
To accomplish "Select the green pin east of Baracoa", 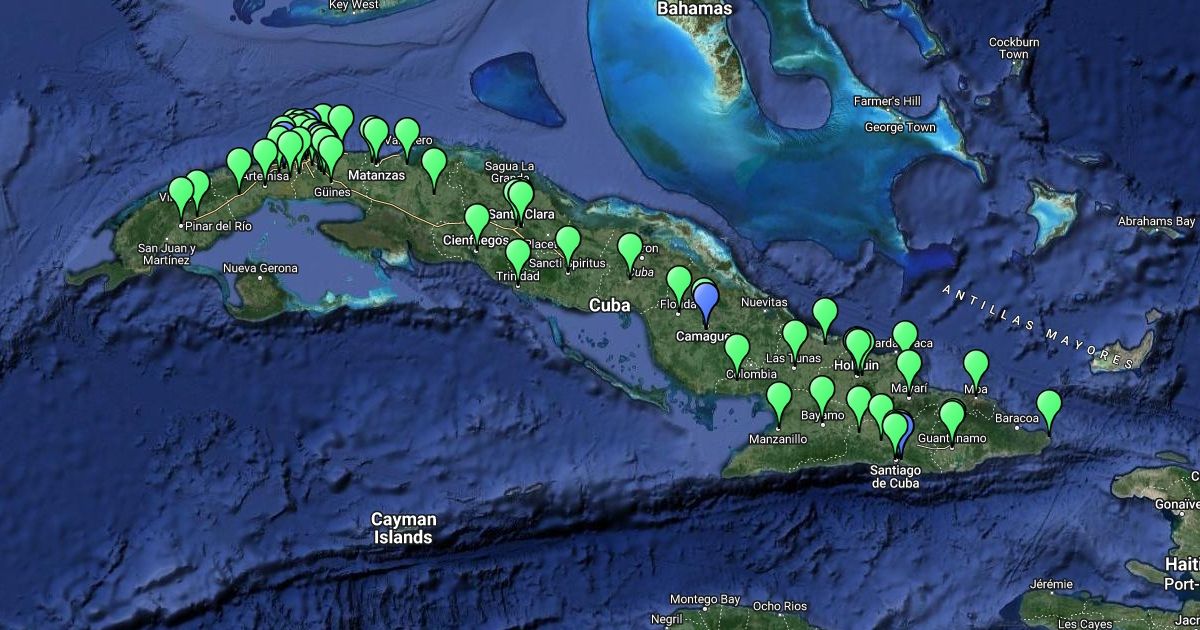I will point(1048,406).
